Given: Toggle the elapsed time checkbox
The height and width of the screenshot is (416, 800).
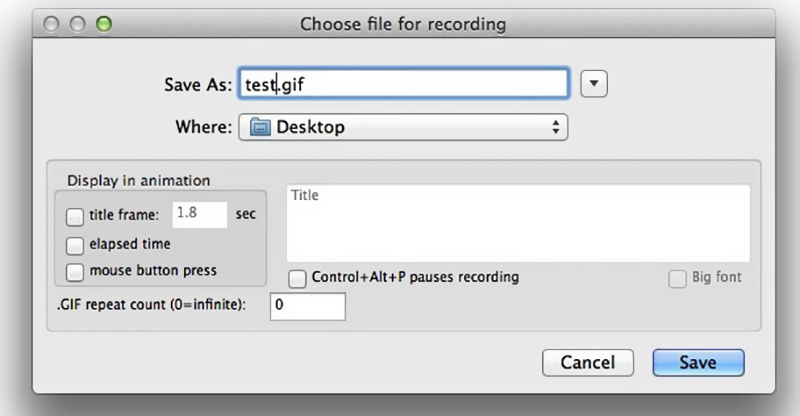Looking at the screenshot, I should tap(75, 244).
